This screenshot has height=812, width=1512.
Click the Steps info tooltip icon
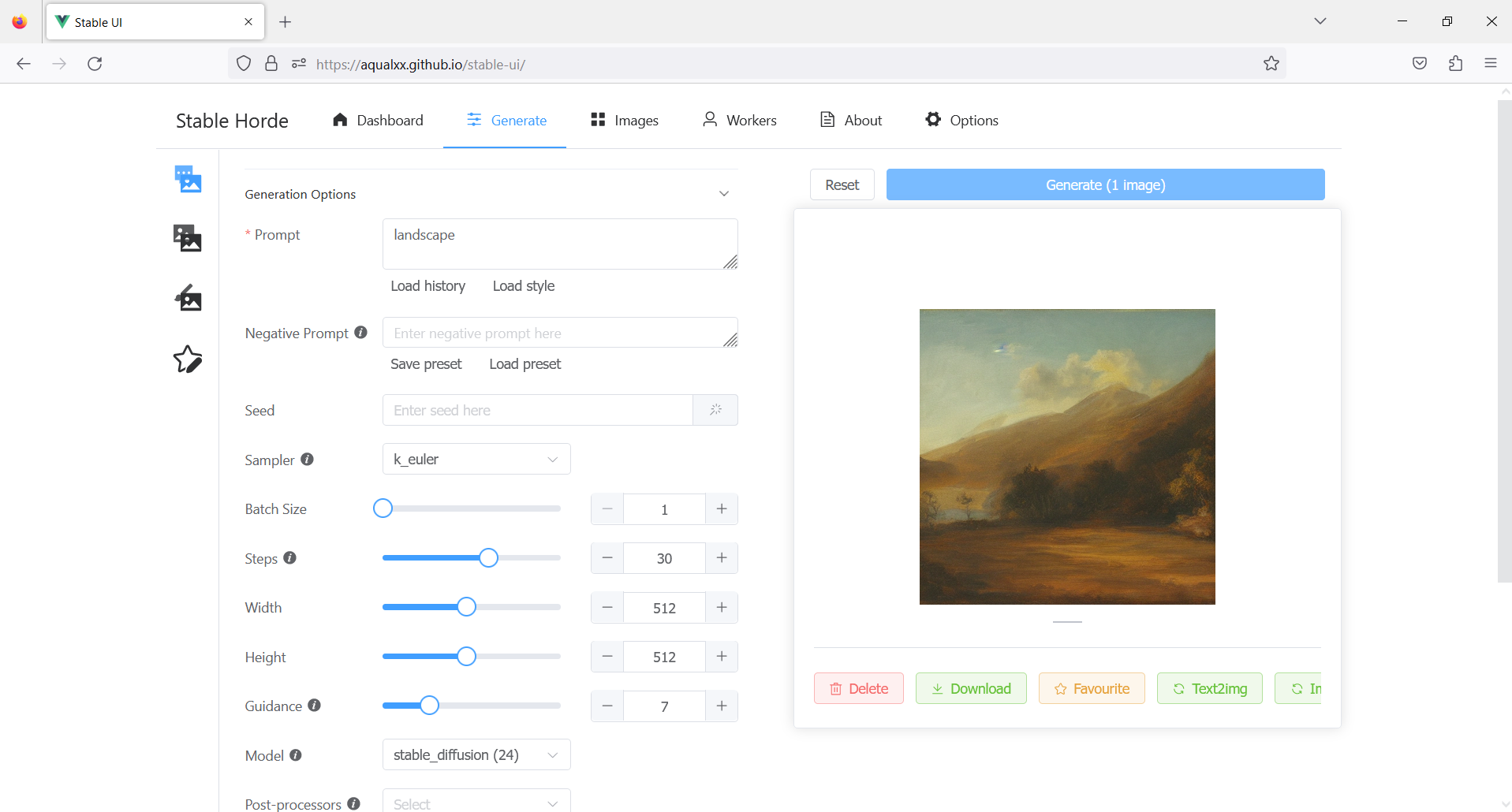click(x=289, y=557)
